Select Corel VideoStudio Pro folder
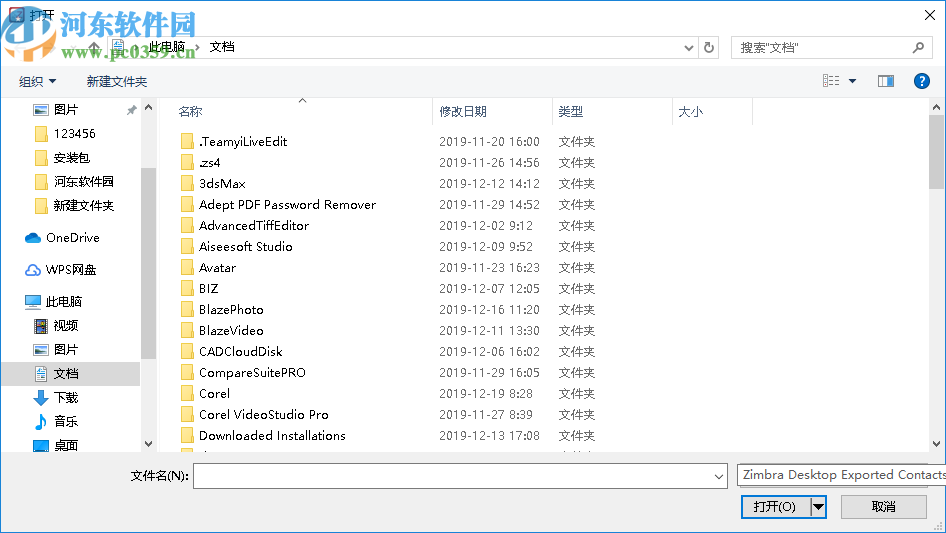Viewport: 946px width, 533px height. point(255,415)
